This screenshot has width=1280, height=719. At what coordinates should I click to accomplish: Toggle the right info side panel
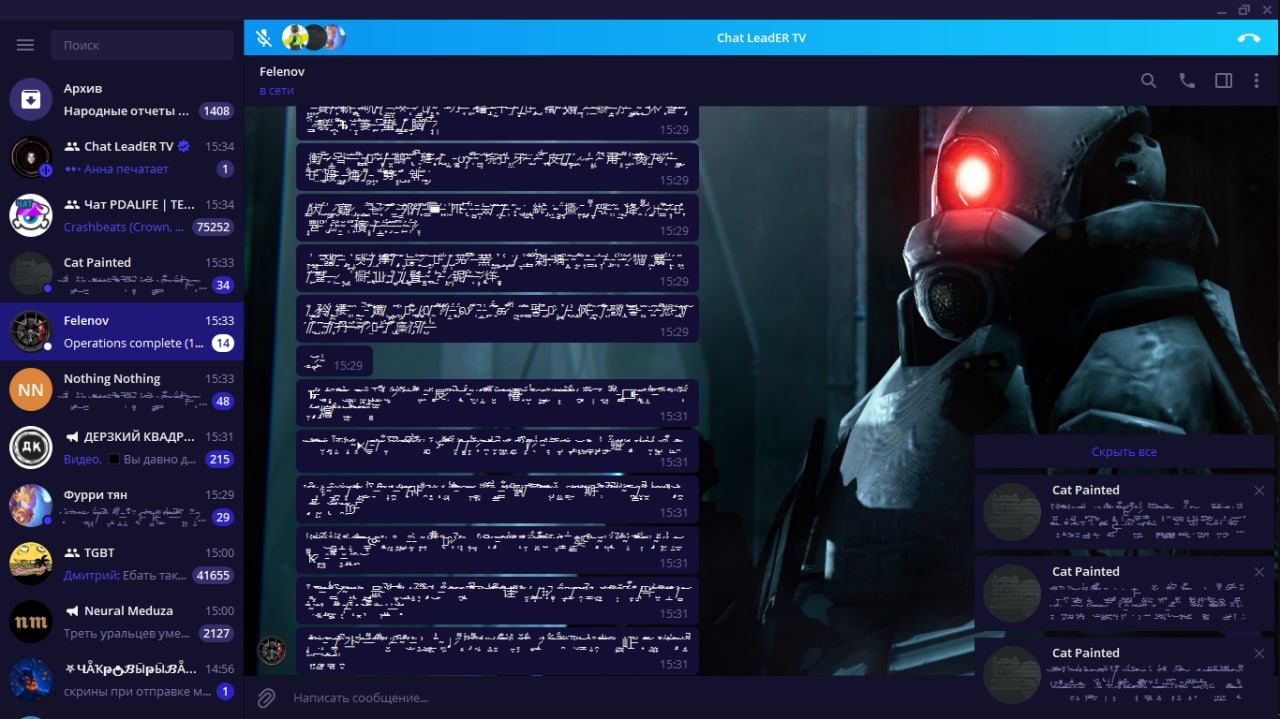pos(1223,81)
